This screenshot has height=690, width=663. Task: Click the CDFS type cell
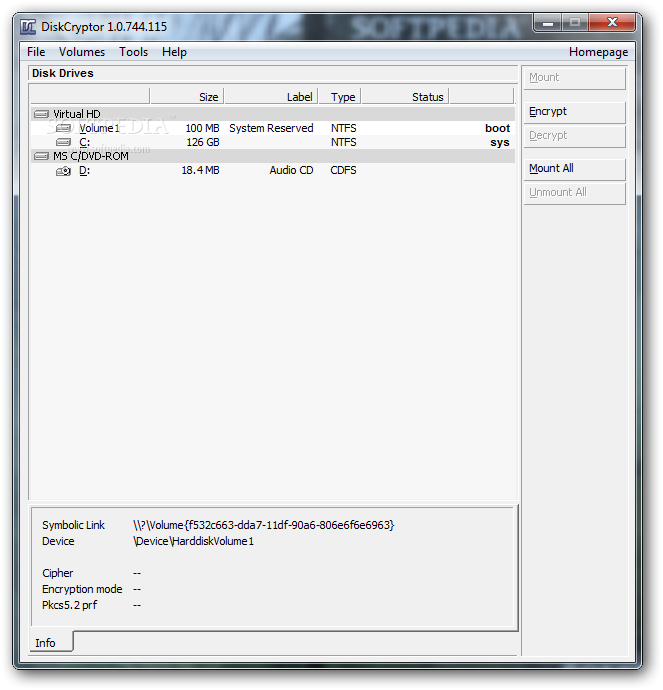point(343,170)
